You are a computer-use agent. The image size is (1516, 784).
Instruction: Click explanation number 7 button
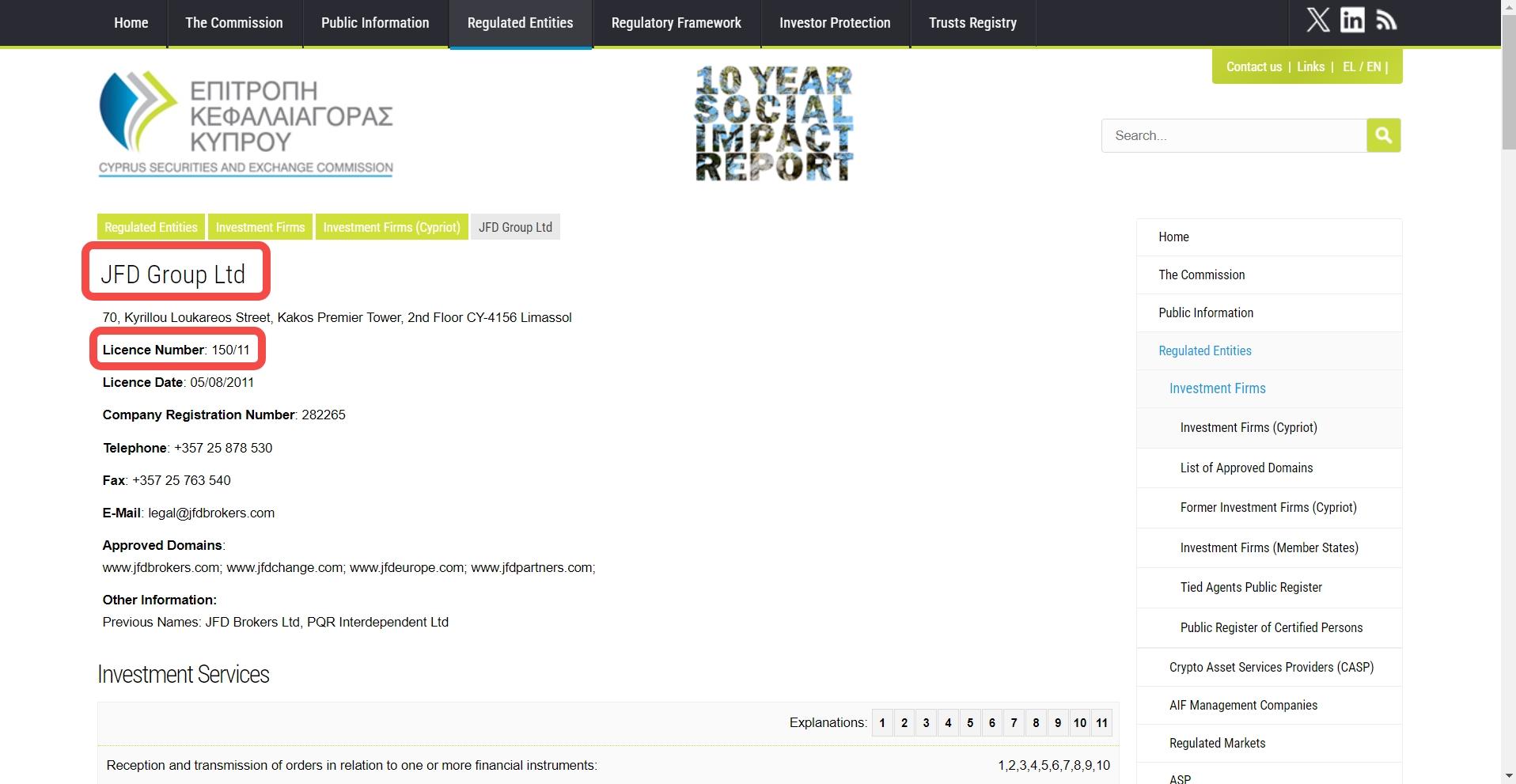pyautogui.click(x=1014, y=722)
